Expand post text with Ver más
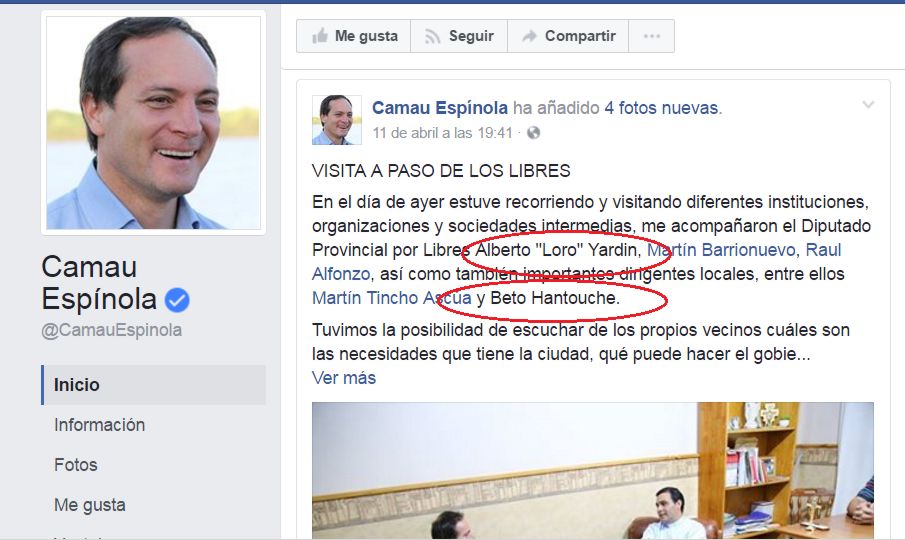905x540 pixels. click(x=344, y=378)
